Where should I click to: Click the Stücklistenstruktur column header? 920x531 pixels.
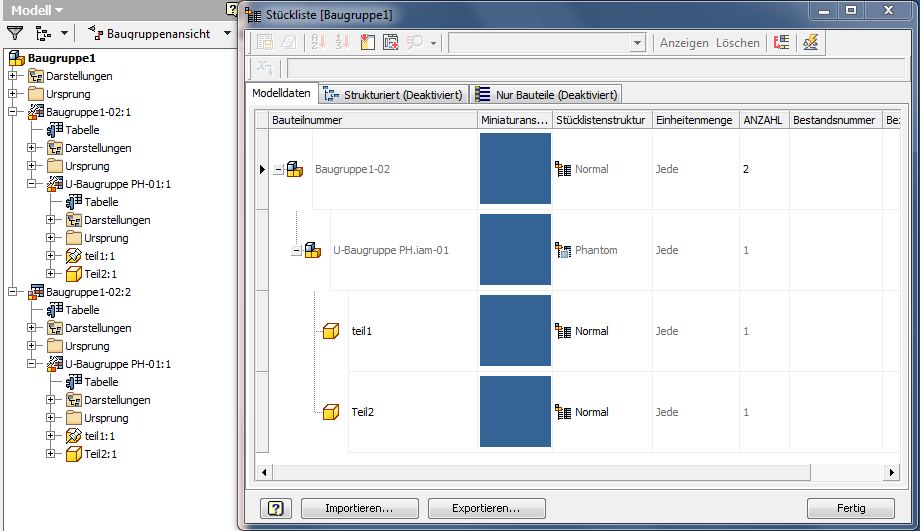point(602,120)
